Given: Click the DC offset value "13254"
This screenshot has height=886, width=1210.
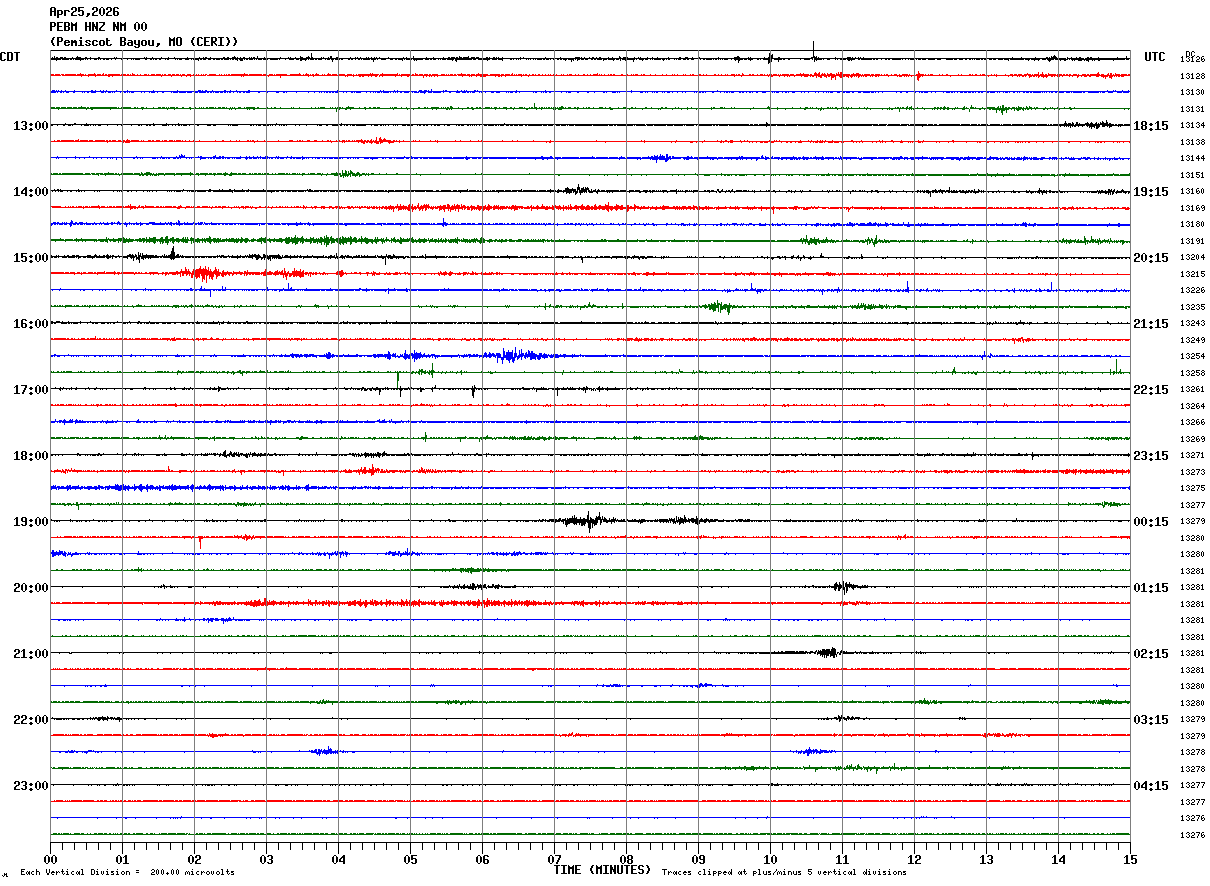Looking at the screenshot, I should (x=1192, y=357).
